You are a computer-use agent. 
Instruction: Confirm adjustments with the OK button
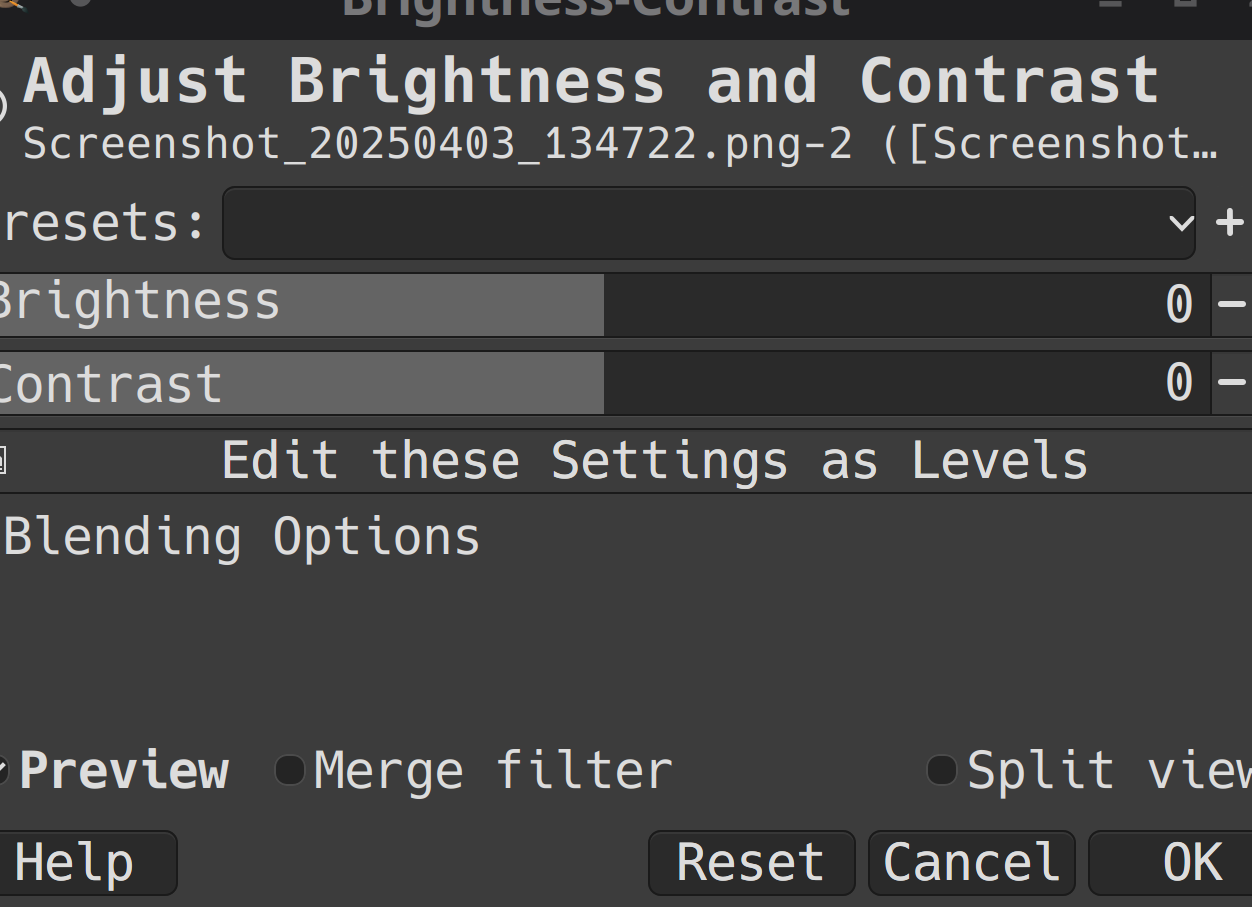[1171, 862]
